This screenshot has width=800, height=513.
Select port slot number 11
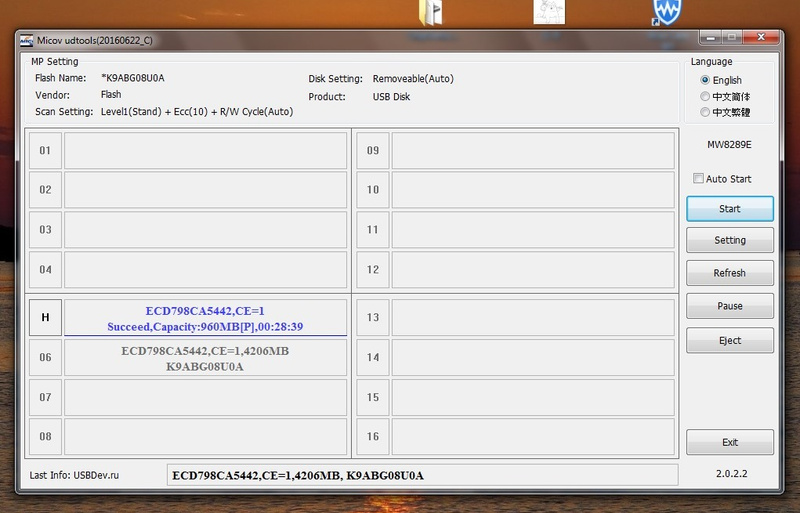coord(373,230)
